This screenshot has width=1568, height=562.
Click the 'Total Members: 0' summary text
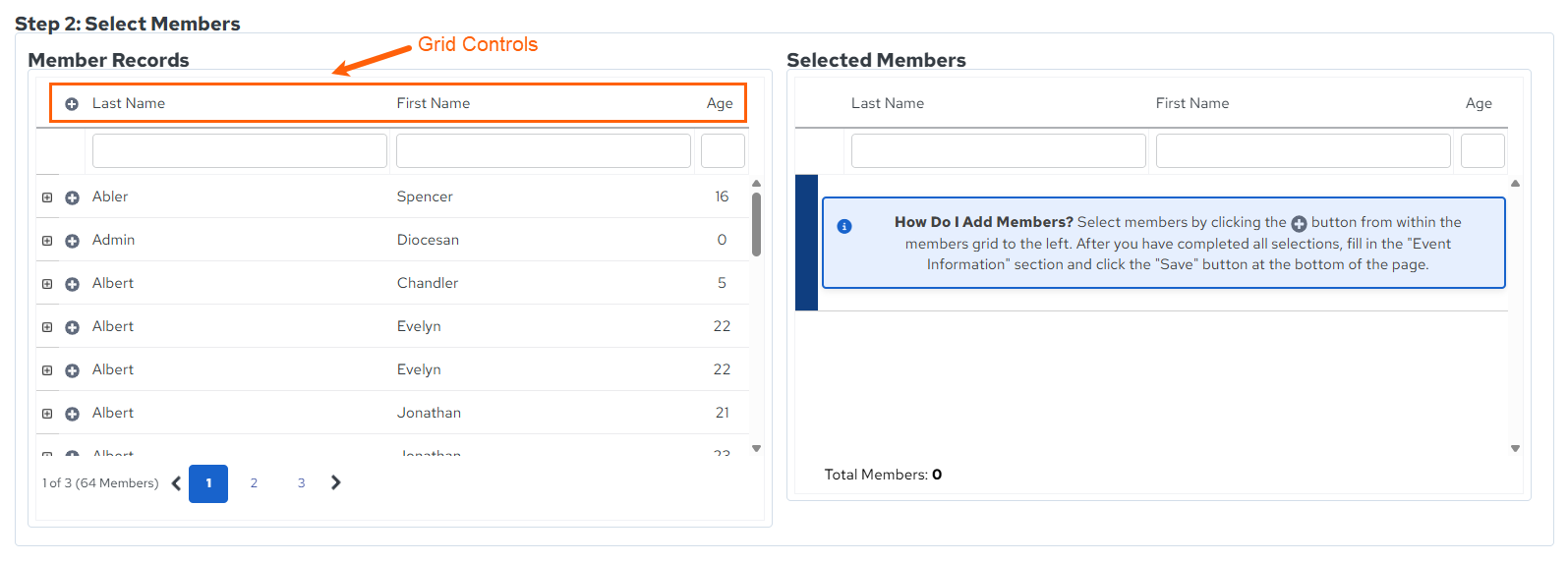point(883,475)
